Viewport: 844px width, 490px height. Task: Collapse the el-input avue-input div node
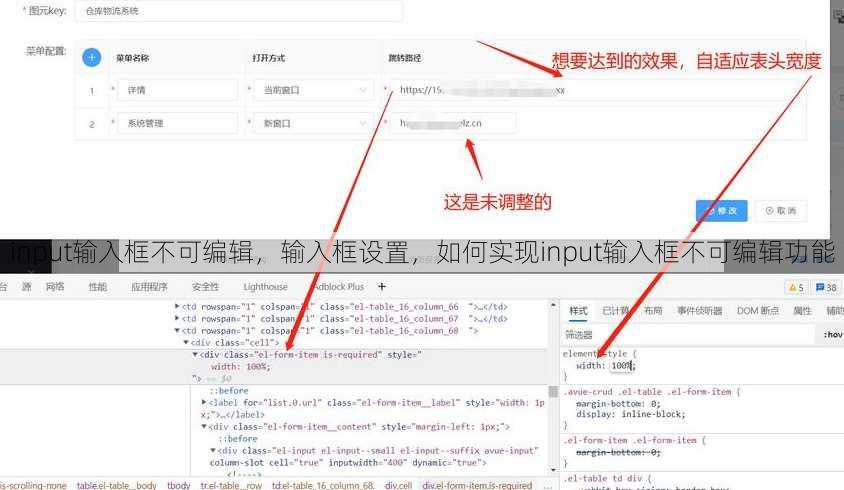click(x=213, y=450)
